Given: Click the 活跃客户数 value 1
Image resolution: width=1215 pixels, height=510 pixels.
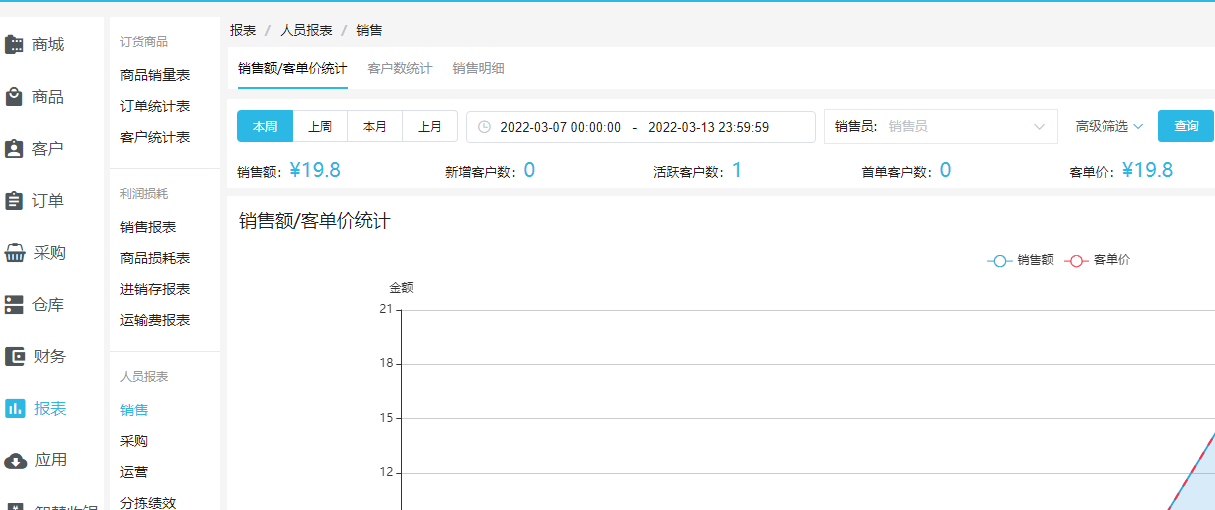Looking at the screenshot, I should [737, 170].
